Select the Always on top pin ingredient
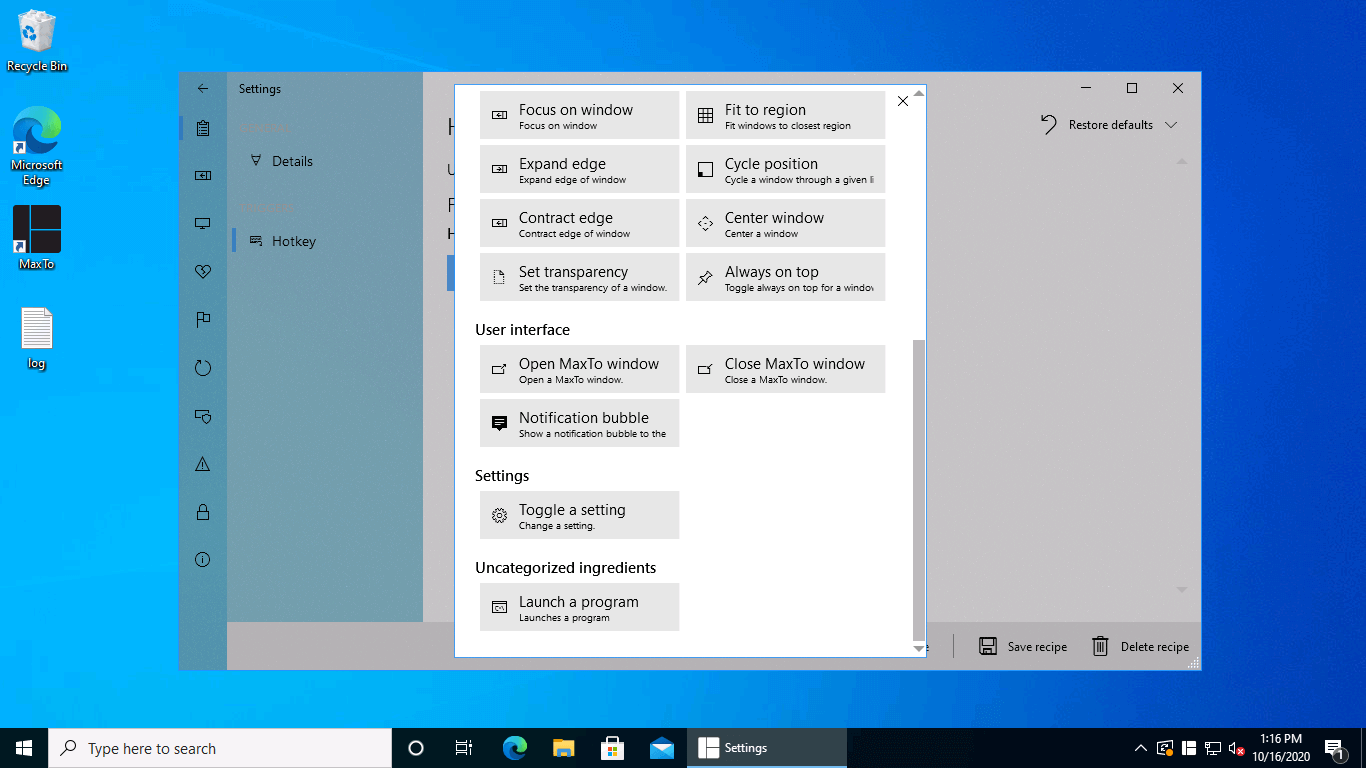Image resolution: width=1366 pixels, height=768 pixels. [785, 278]
